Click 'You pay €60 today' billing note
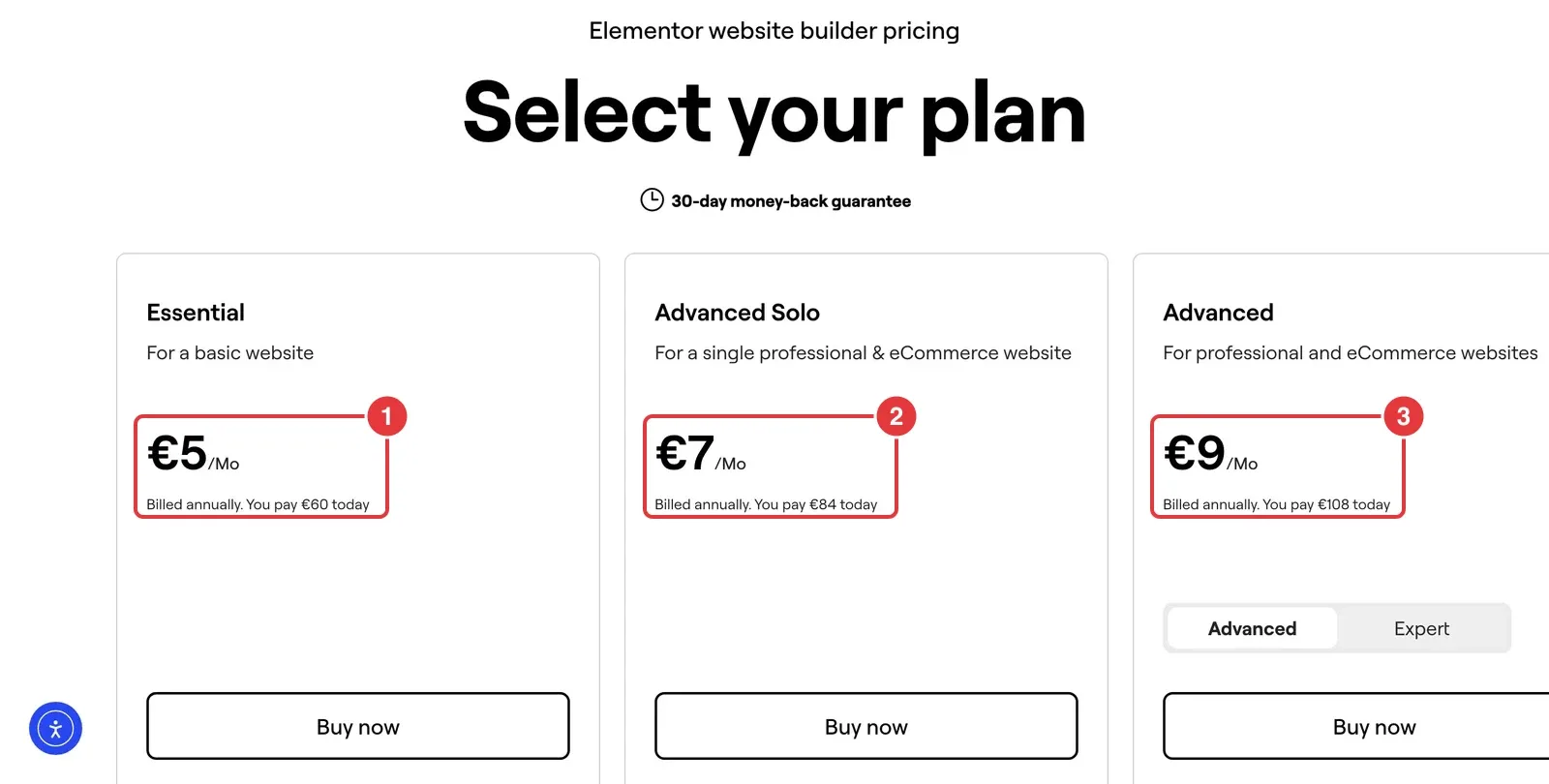Screen dimensions: 1549x784 click(x=308, y=504)
